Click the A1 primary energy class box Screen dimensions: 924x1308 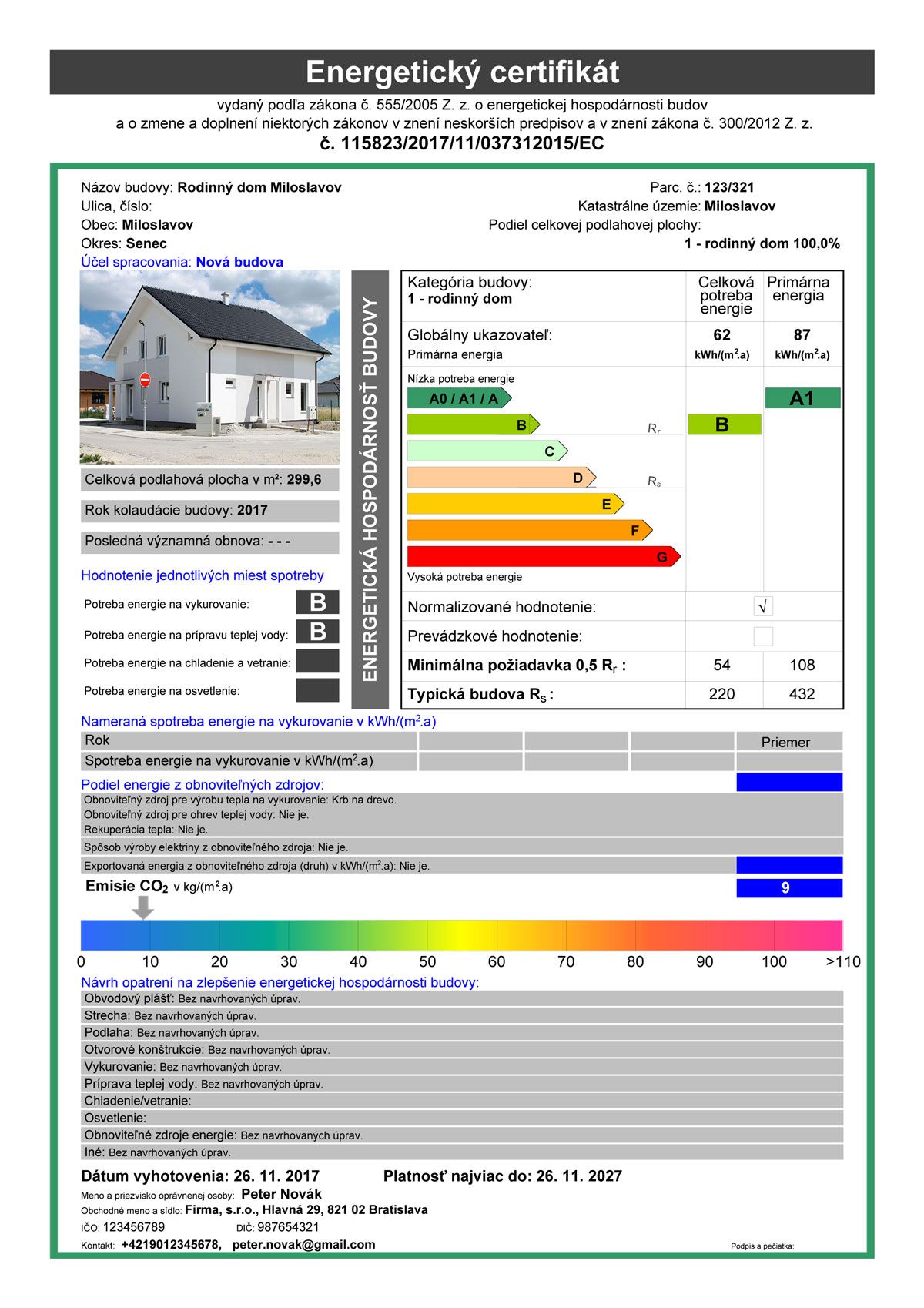802,398
